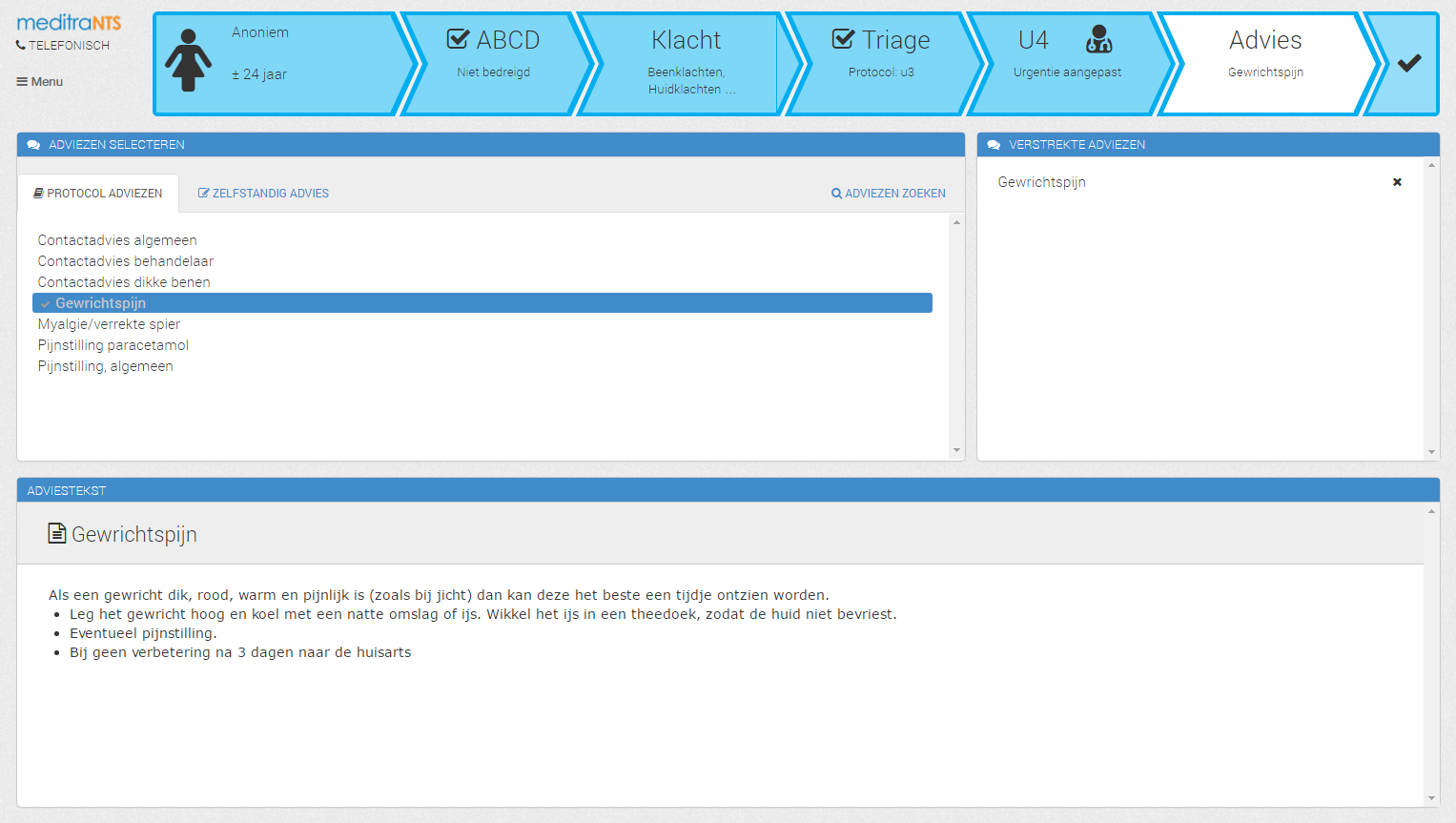1456x823 pixels.
Task: Click the hamburger Menu icon
Action: (x=22, y=82)
